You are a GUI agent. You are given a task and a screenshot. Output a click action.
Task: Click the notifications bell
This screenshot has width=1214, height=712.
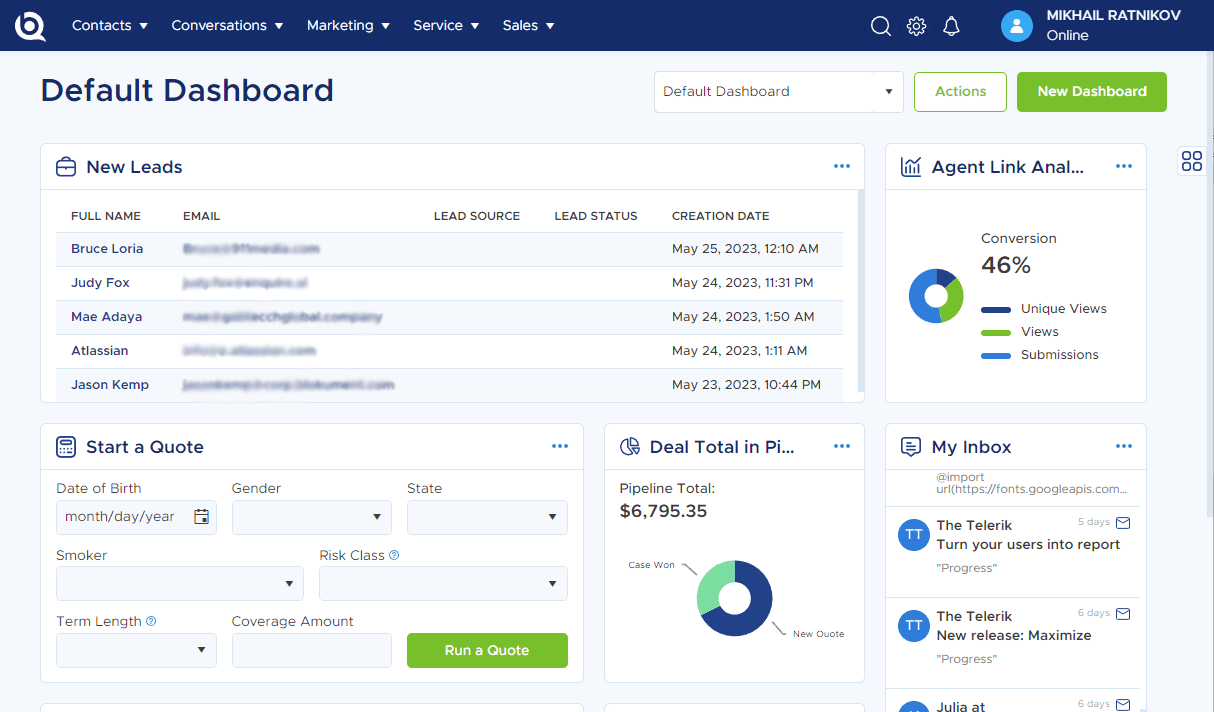951,25
